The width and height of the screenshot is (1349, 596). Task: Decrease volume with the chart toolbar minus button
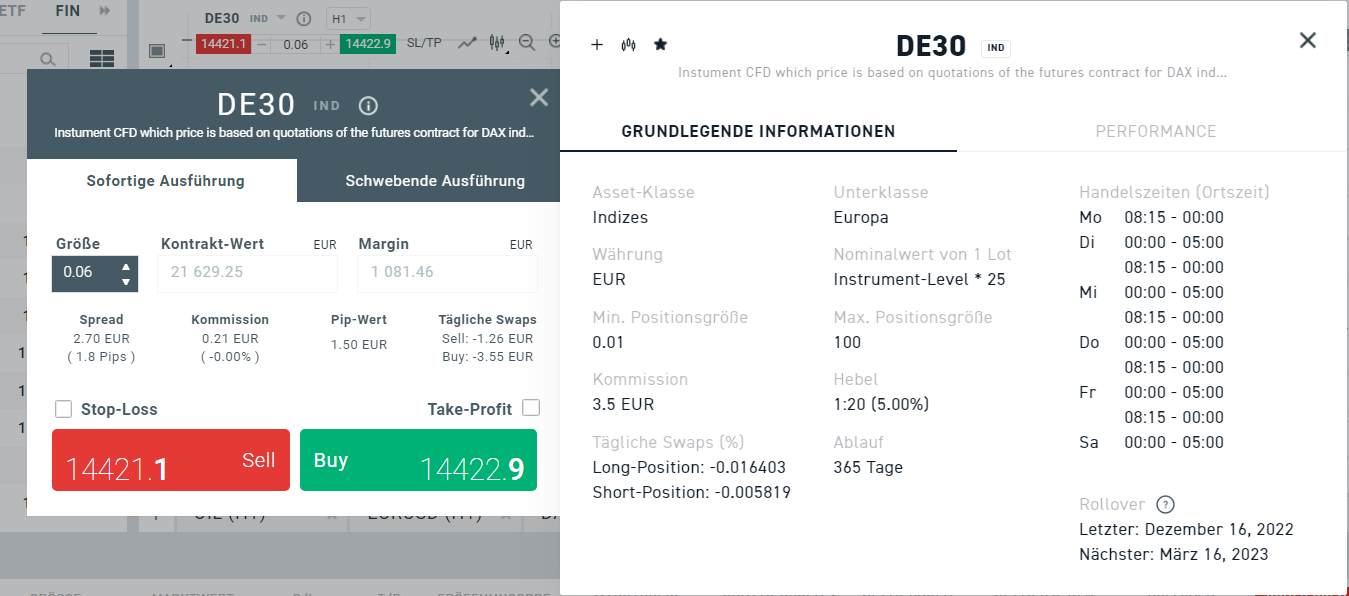(x=262, y=44)
